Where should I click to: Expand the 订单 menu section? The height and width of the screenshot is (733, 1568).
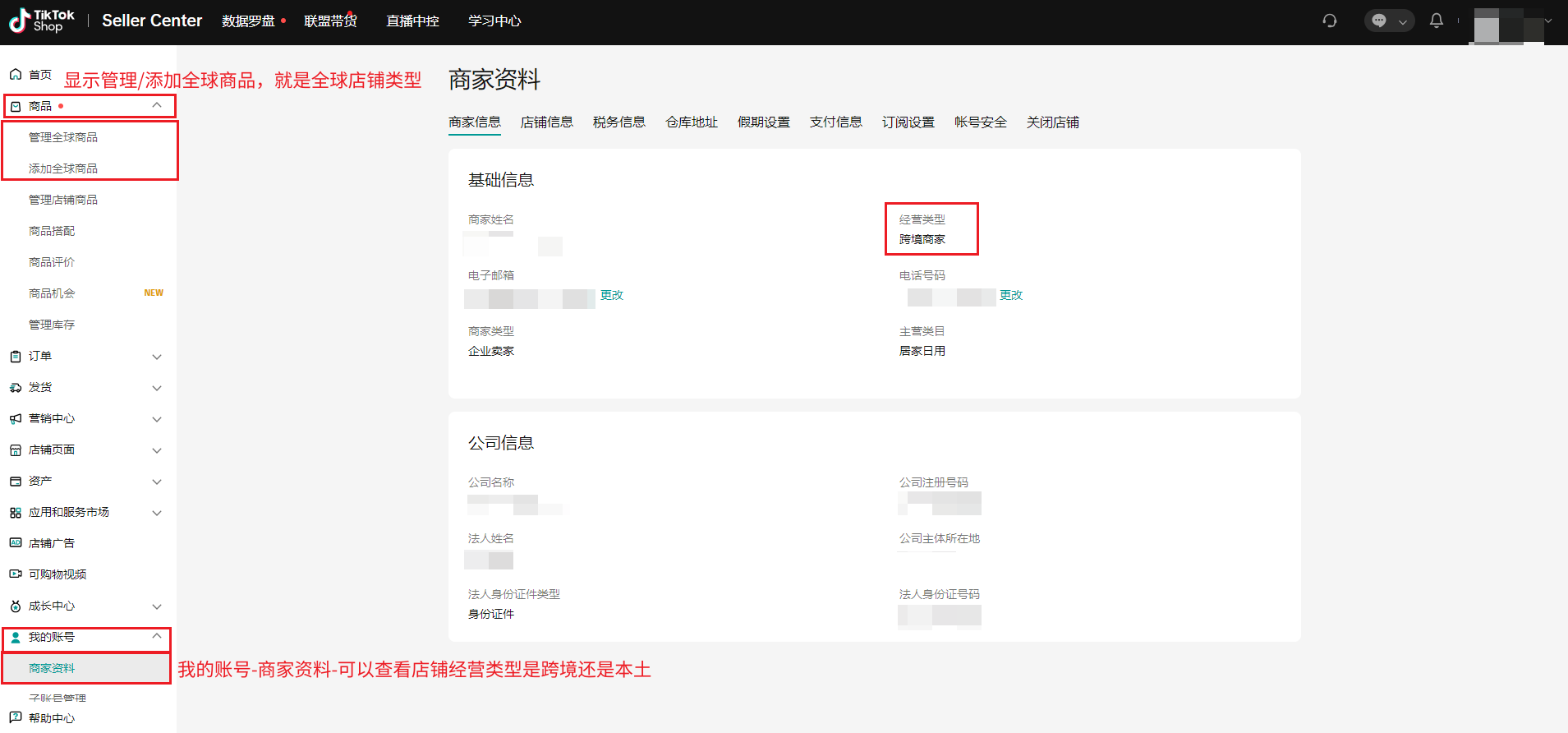[x=157, y=357]
